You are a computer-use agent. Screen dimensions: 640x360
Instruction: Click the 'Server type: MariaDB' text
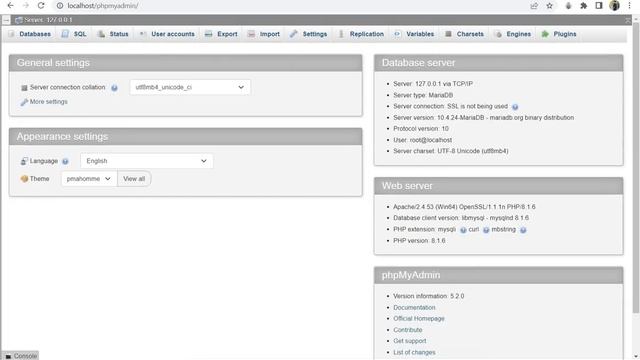pos(423,95)
